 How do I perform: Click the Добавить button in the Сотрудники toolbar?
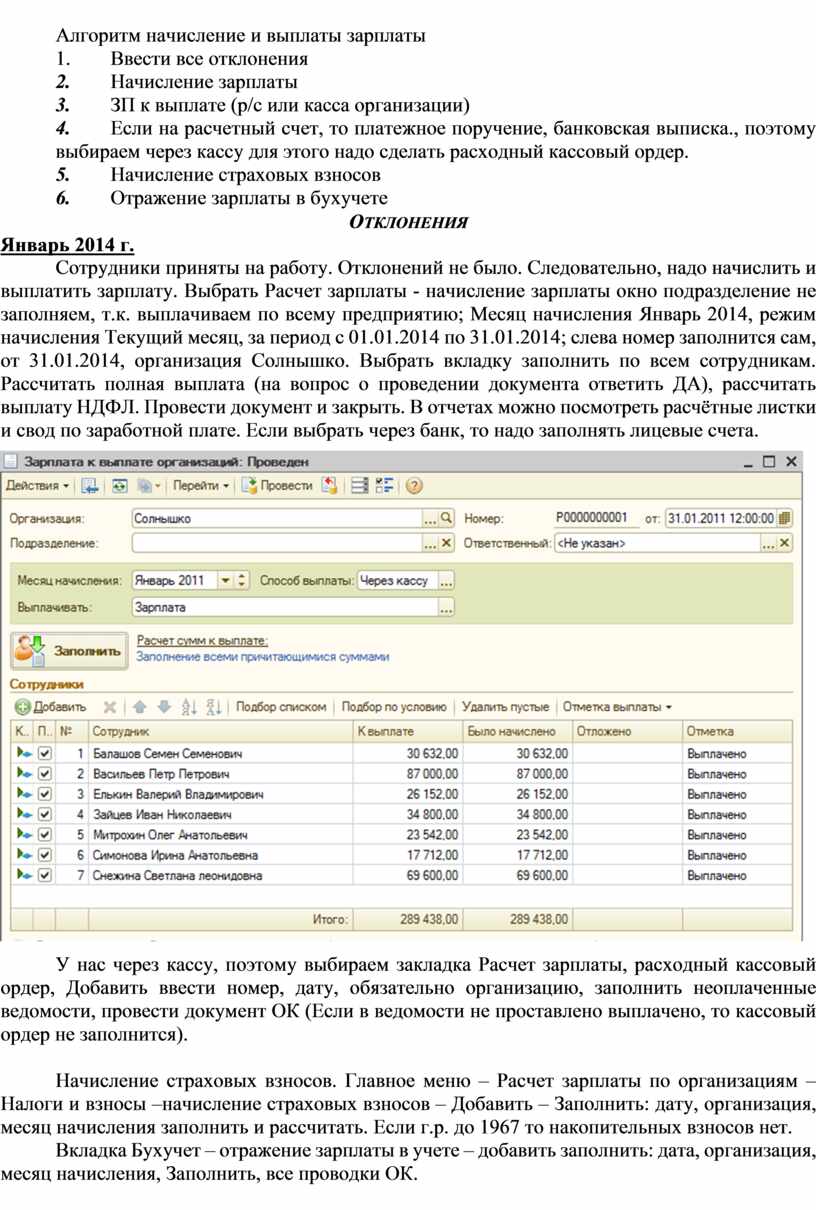(51, 707)
